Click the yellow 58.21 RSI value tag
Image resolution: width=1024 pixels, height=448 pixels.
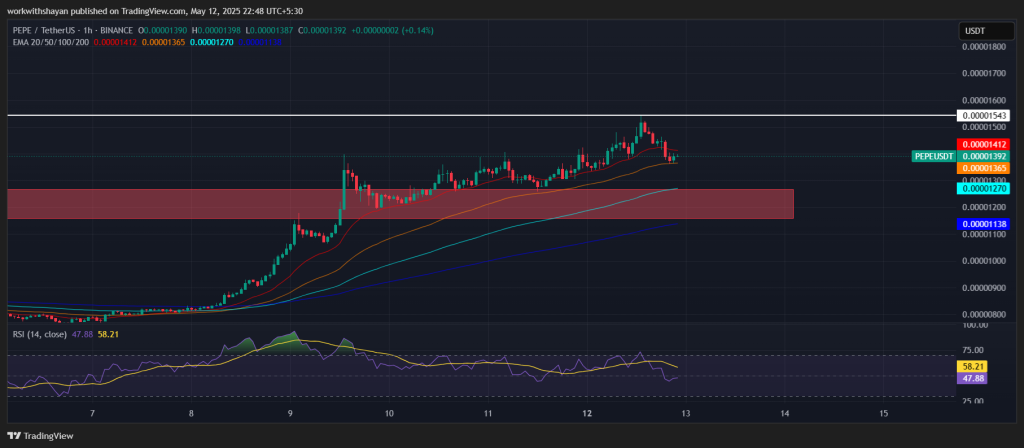pyautogui.click(x=973, y=367)
